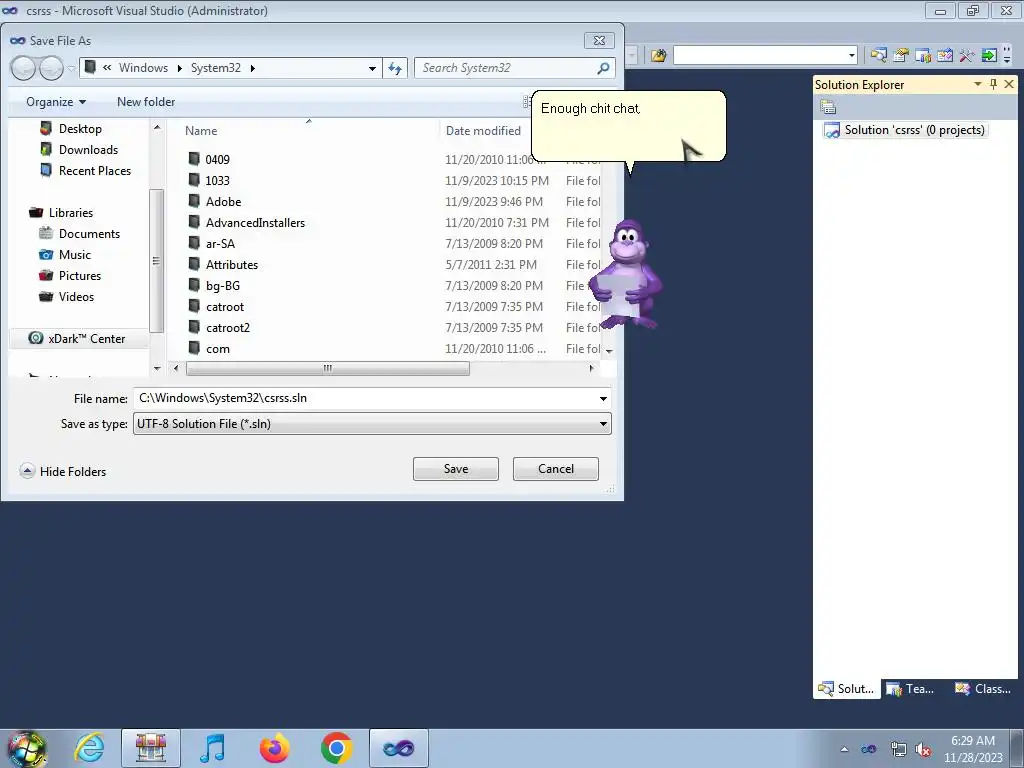
Task: Click the network tray icon
Action: click(899, 750)
